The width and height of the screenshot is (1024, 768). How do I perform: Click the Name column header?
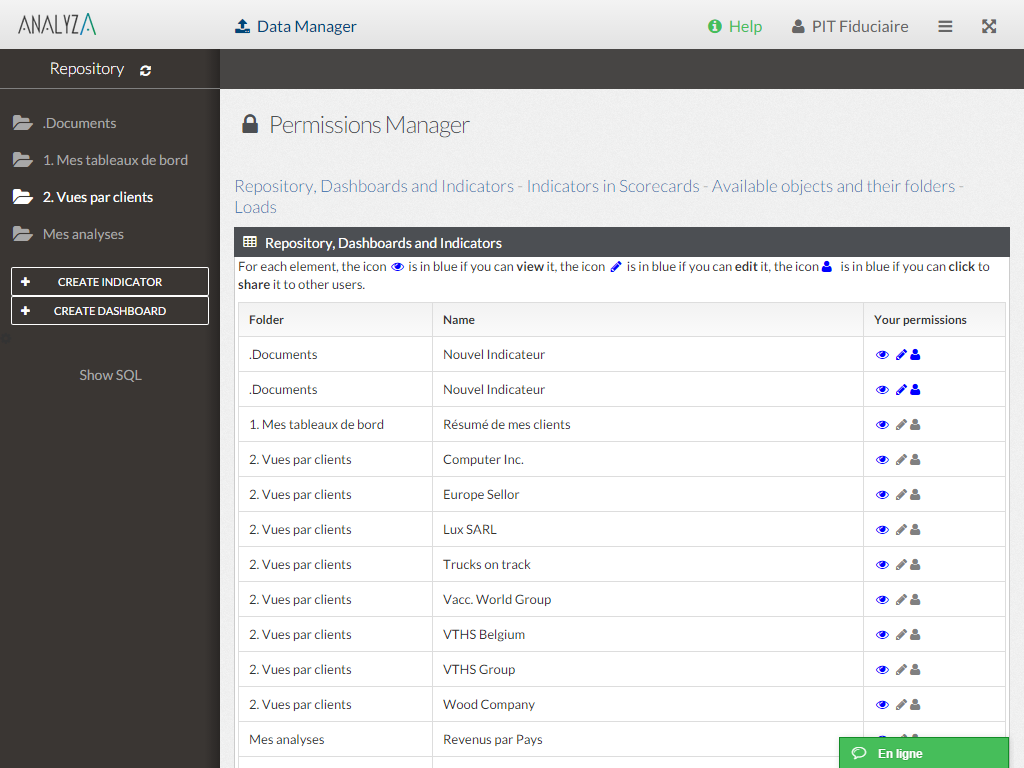[x=647, y=319]
